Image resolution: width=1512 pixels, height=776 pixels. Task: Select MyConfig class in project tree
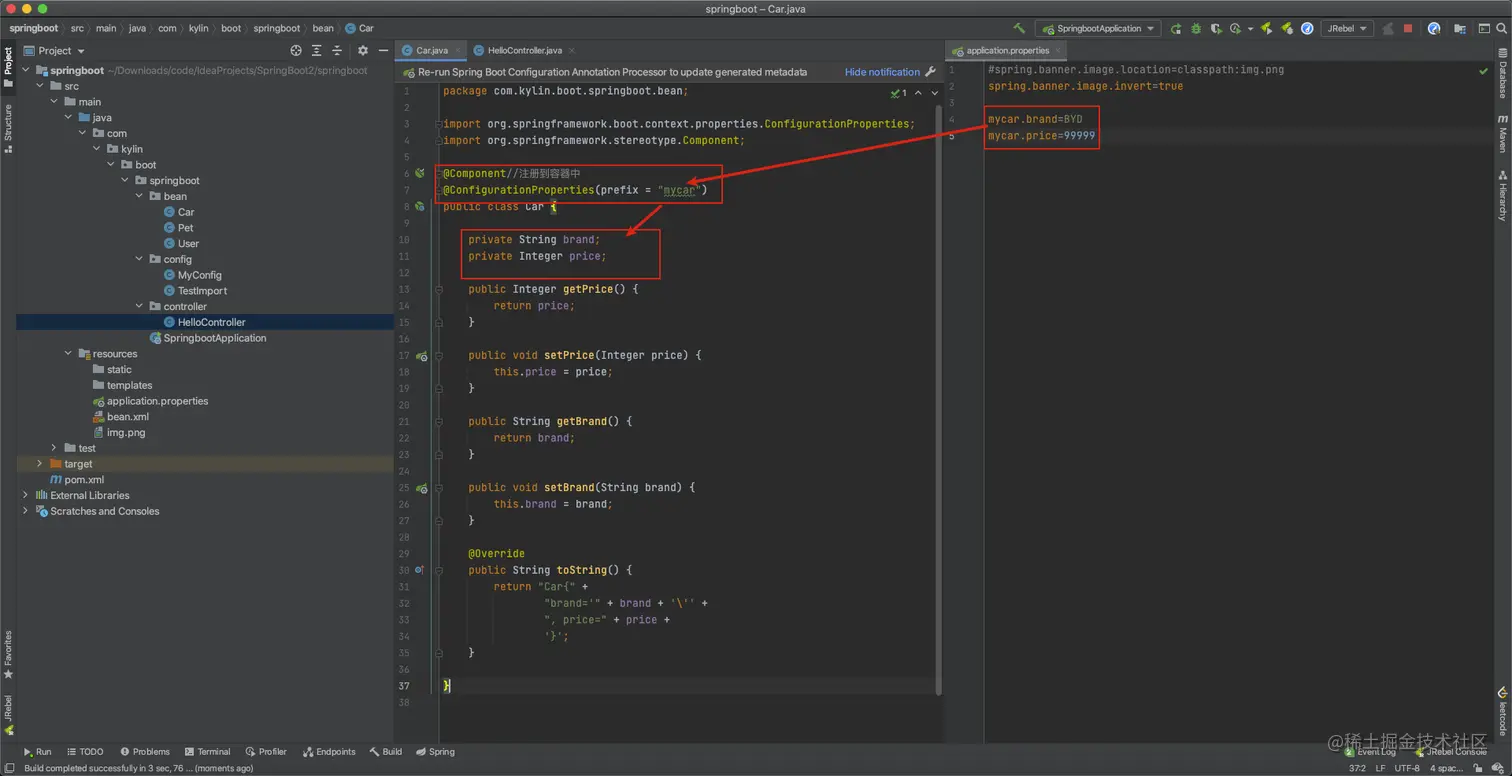(193, 275)
